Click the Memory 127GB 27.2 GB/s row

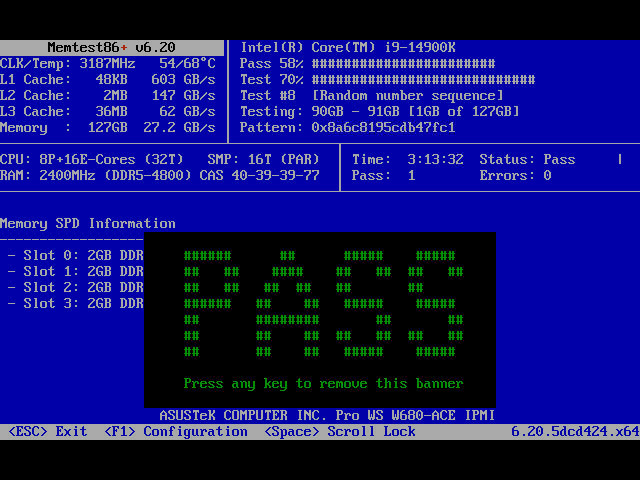[108, 127]
